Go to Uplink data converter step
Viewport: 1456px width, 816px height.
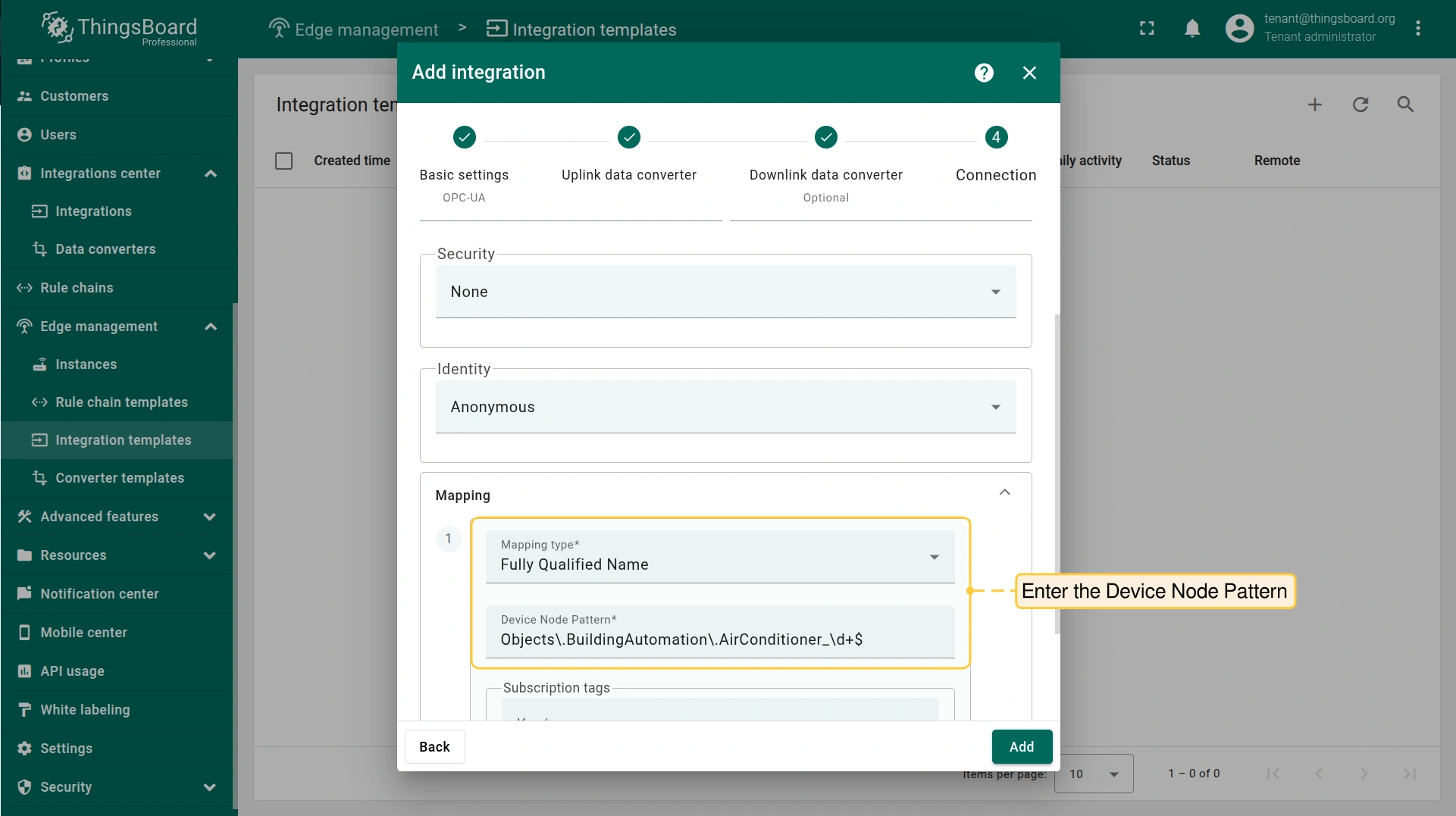(628, 138)
